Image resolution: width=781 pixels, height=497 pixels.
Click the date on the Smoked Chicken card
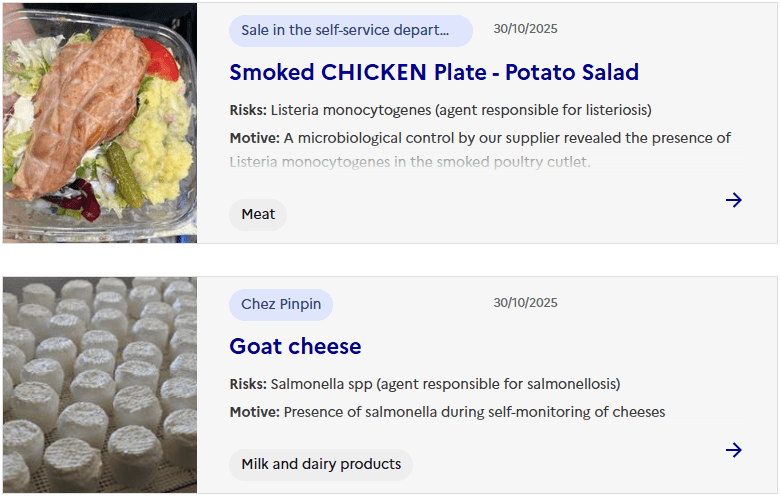pos(525,29)
